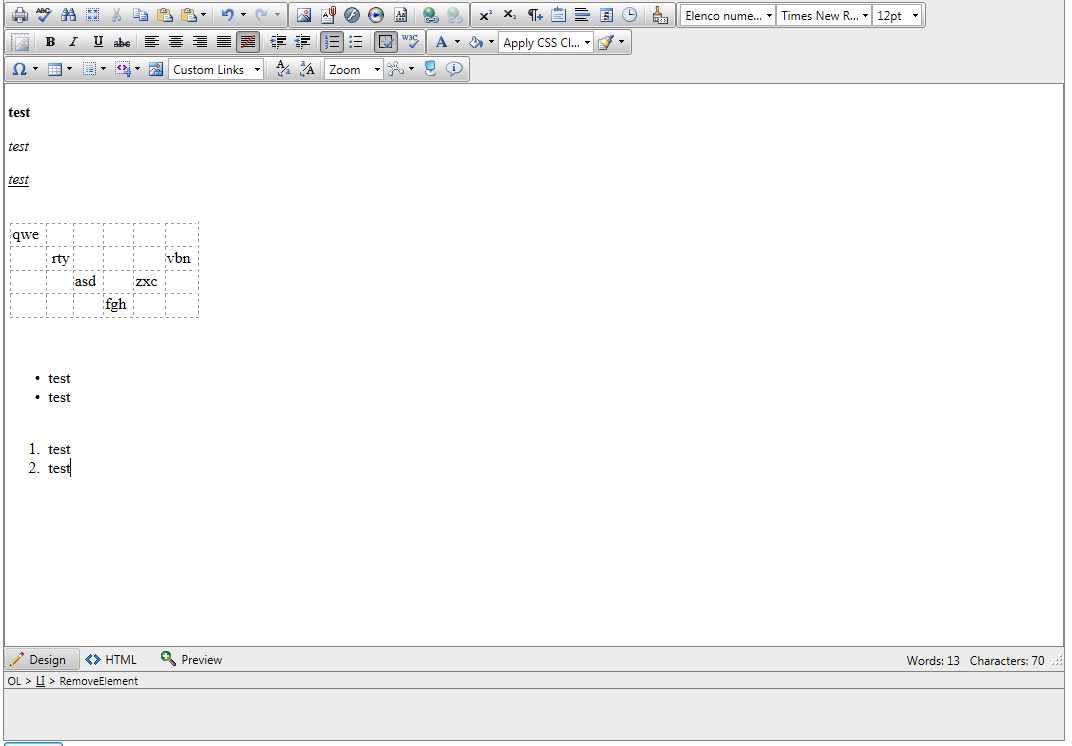Open the Media Manager
The height and width of the screenshot is (746, 1072).
click(376, 14)
